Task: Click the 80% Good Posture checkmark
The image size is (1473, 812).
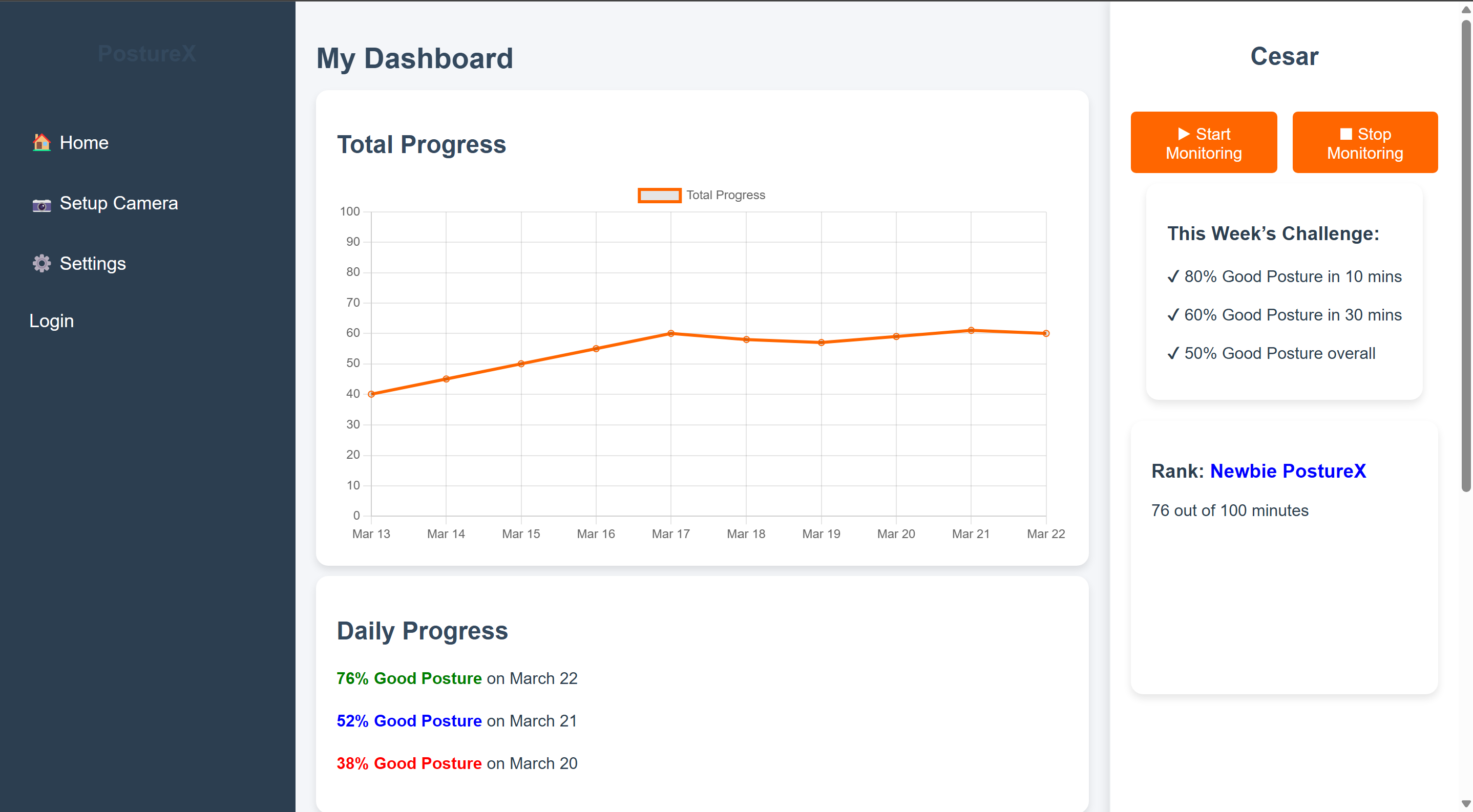Action: pos(1173,276)
